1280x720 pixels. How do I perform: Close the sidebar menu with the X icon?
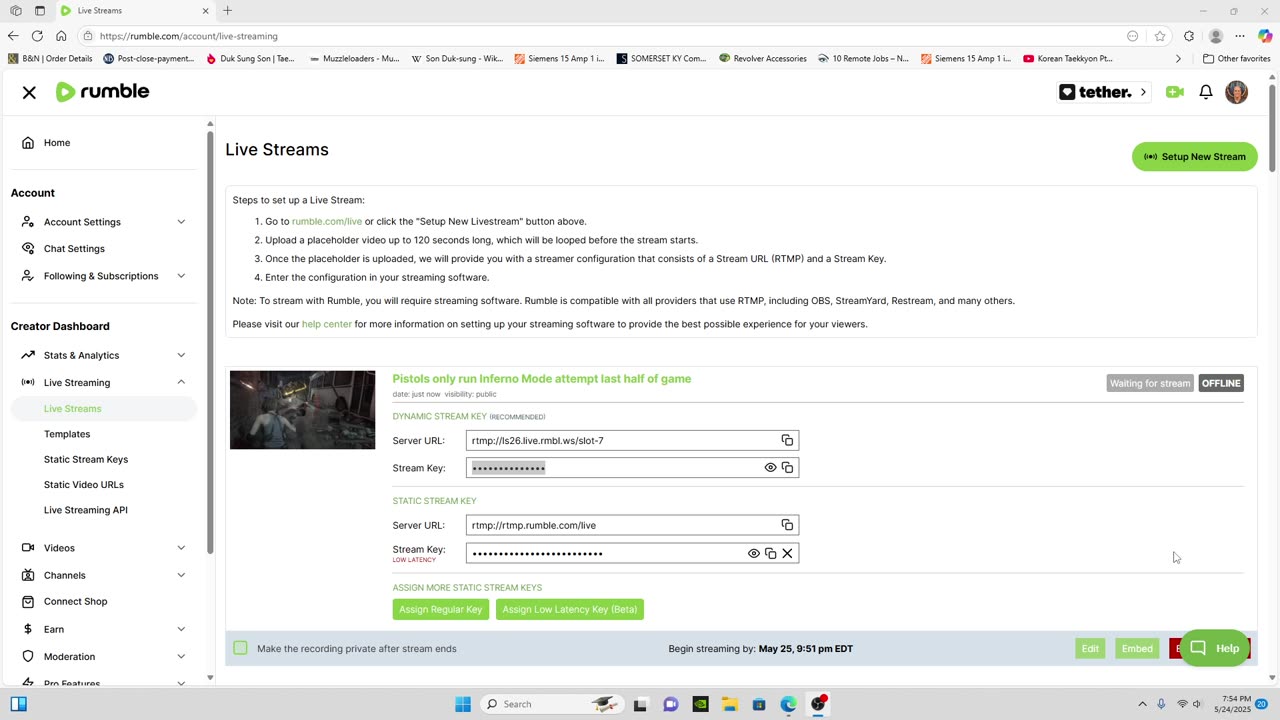pyautogui.click(x=29, y=92)
